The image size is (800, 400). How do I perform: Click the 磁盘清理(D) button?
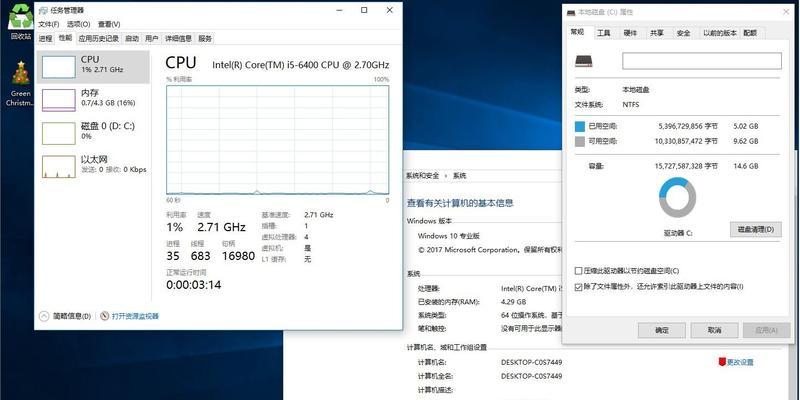[x=756, y=230]
